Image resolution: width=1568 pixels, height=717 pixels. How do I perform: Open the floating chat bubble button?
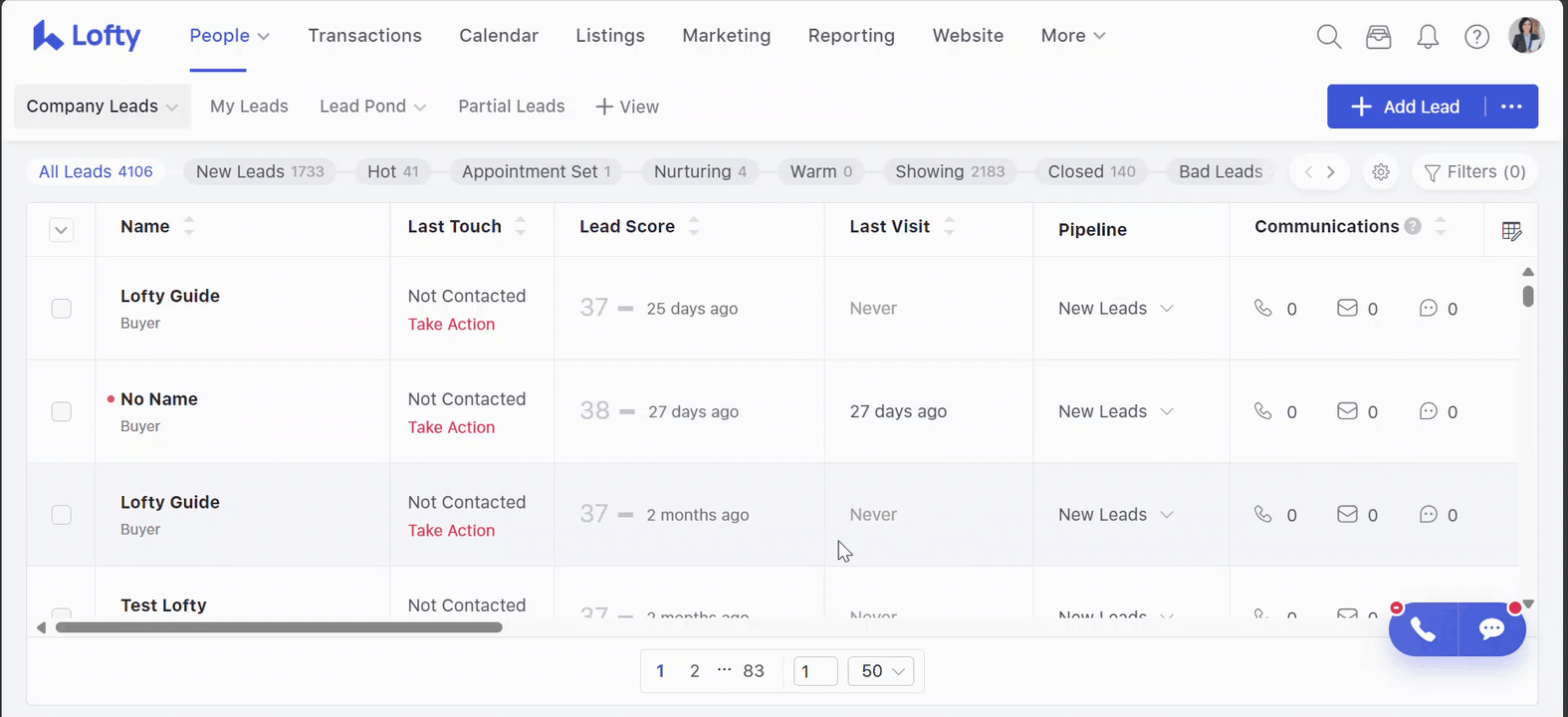[1491, 629]
